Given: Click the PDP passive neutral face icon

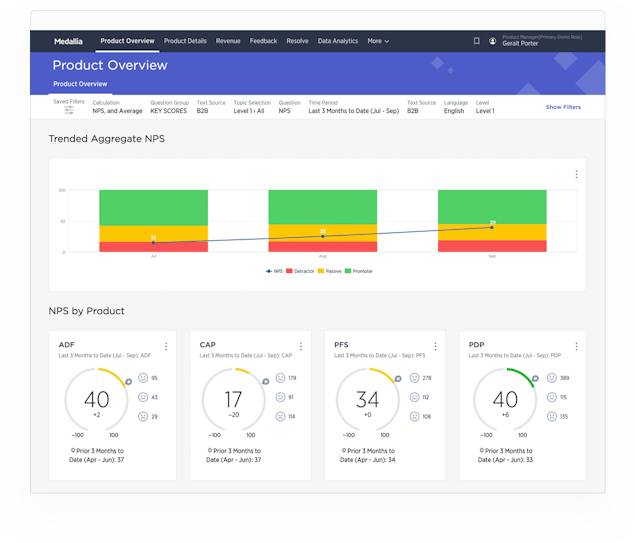Looking at the screenshot, I should [x=552, y=397].
